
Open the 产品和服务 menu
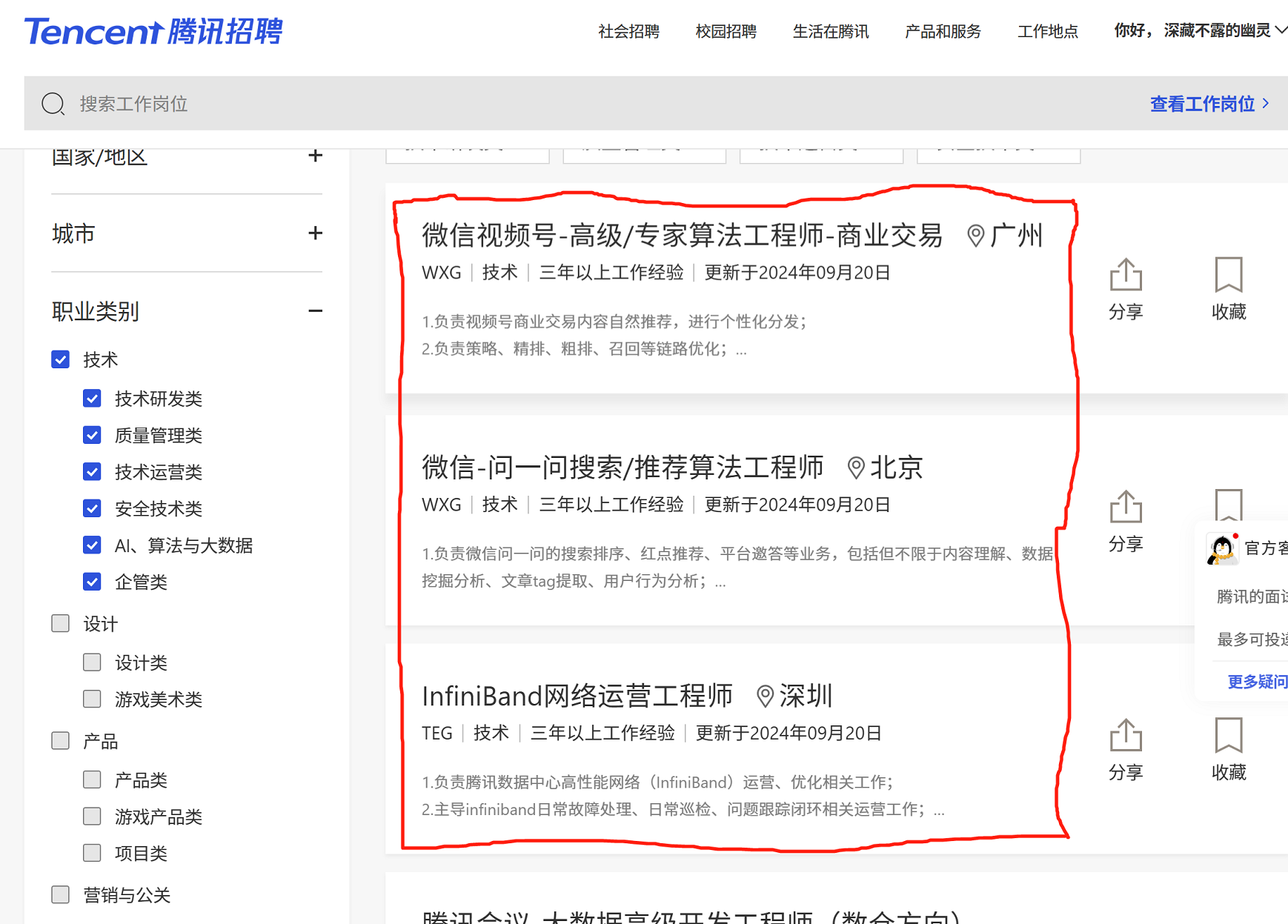pyautogui.click(x=943, y=31)
